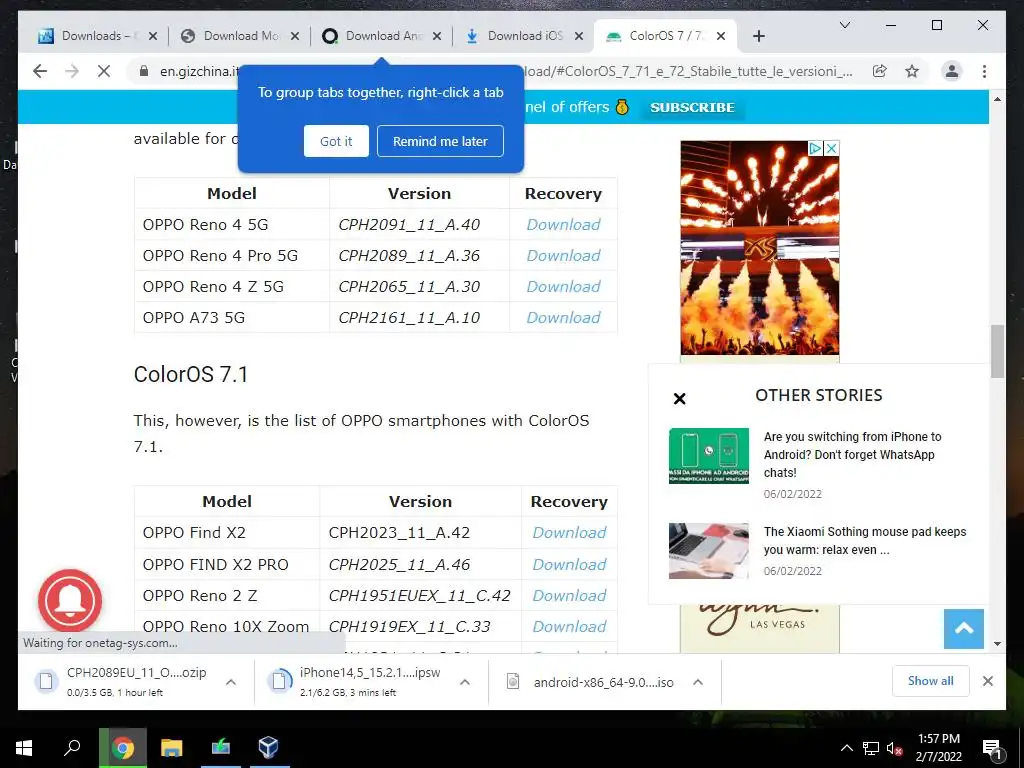Open the network tray icon
Screen dimensions: 1024x768
(871, 748)
